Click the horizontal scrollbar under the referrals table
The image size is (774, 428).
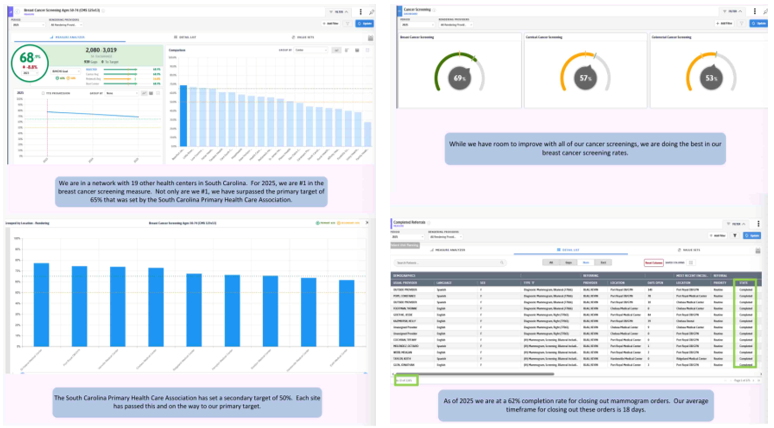tap(474, 374)
